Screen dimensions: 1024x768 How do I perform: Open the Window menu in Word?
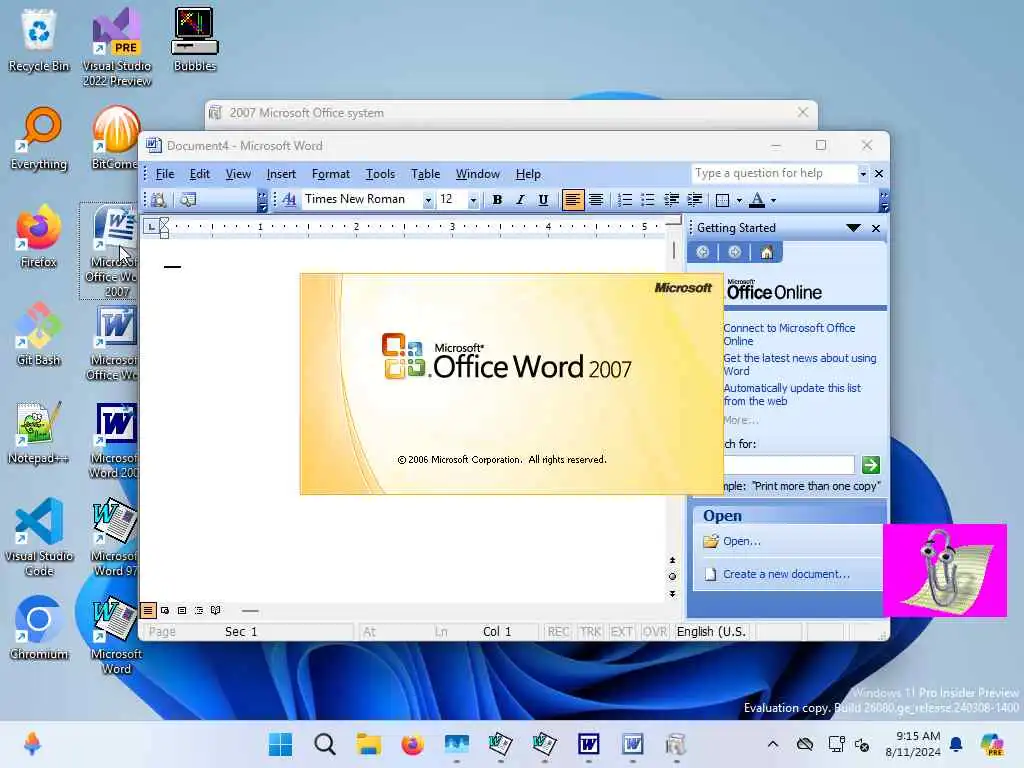(x=477, y=174)
